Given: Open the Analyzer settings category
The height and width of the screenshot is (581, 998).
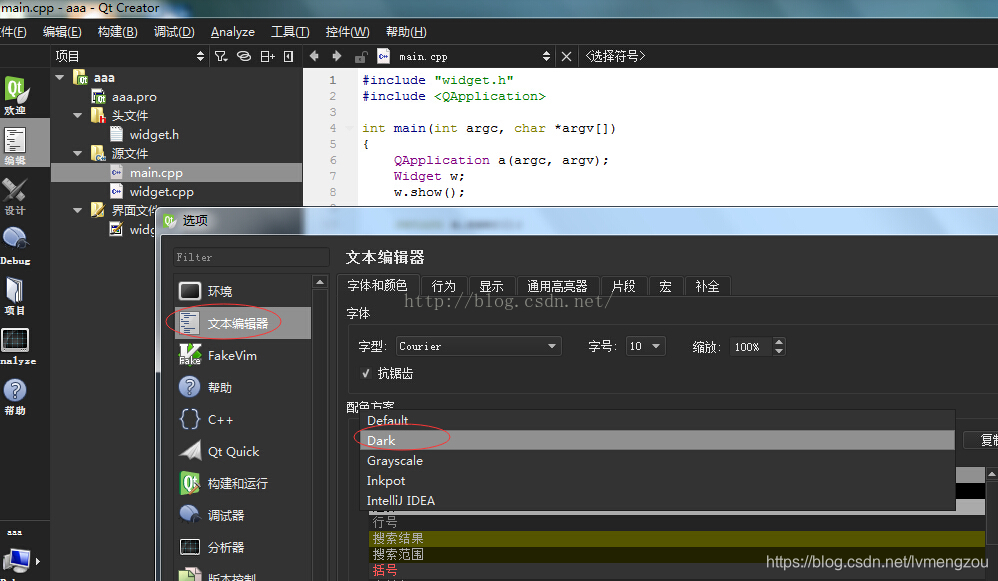Looking at the screenshot, I should pos(243,547).
